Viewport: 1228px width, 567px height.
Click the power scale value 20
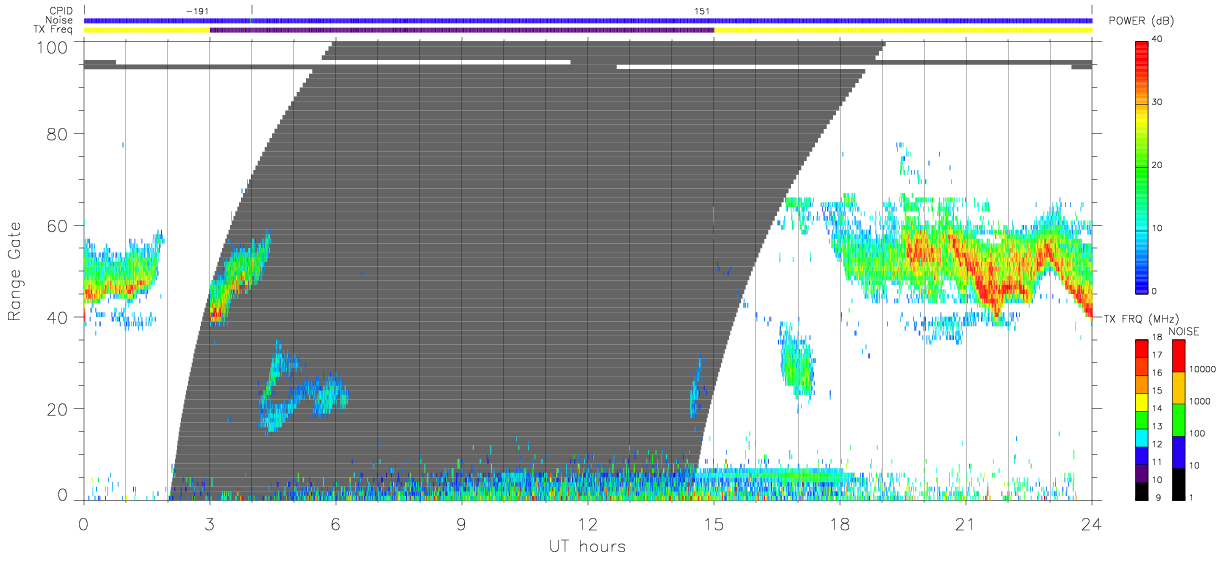click(1159, 166)
